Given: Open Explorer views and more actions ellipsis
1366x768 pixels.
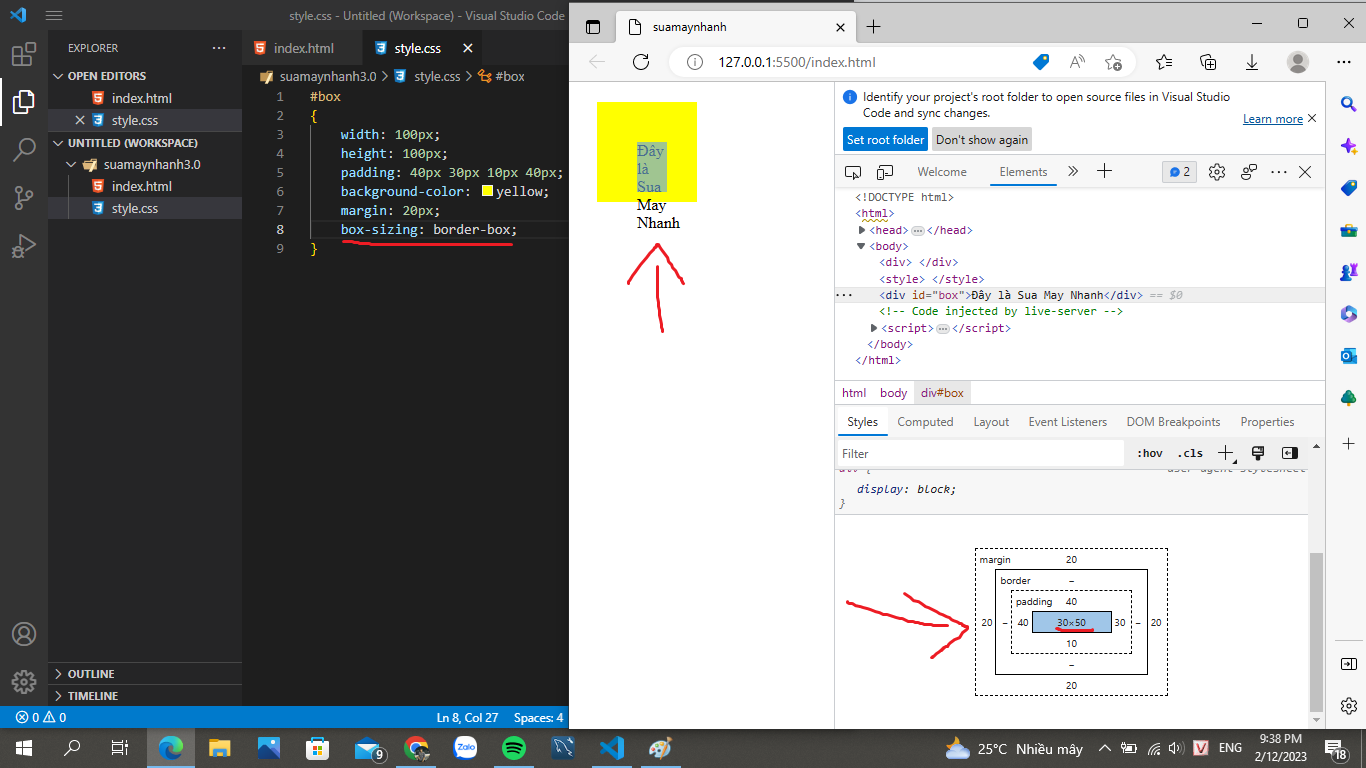Looking at the screenshot, I should pyautogui.click(x=219, y=48).
